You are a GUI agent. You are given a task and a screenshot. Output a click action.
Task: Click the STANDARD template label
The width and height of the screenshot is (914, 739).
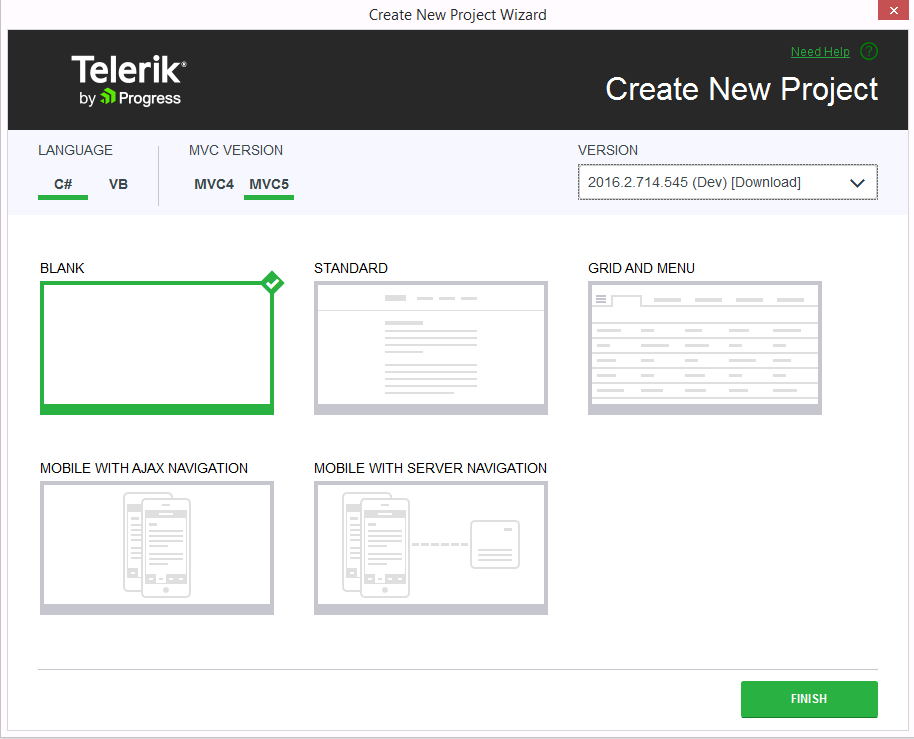click(351, 268)
